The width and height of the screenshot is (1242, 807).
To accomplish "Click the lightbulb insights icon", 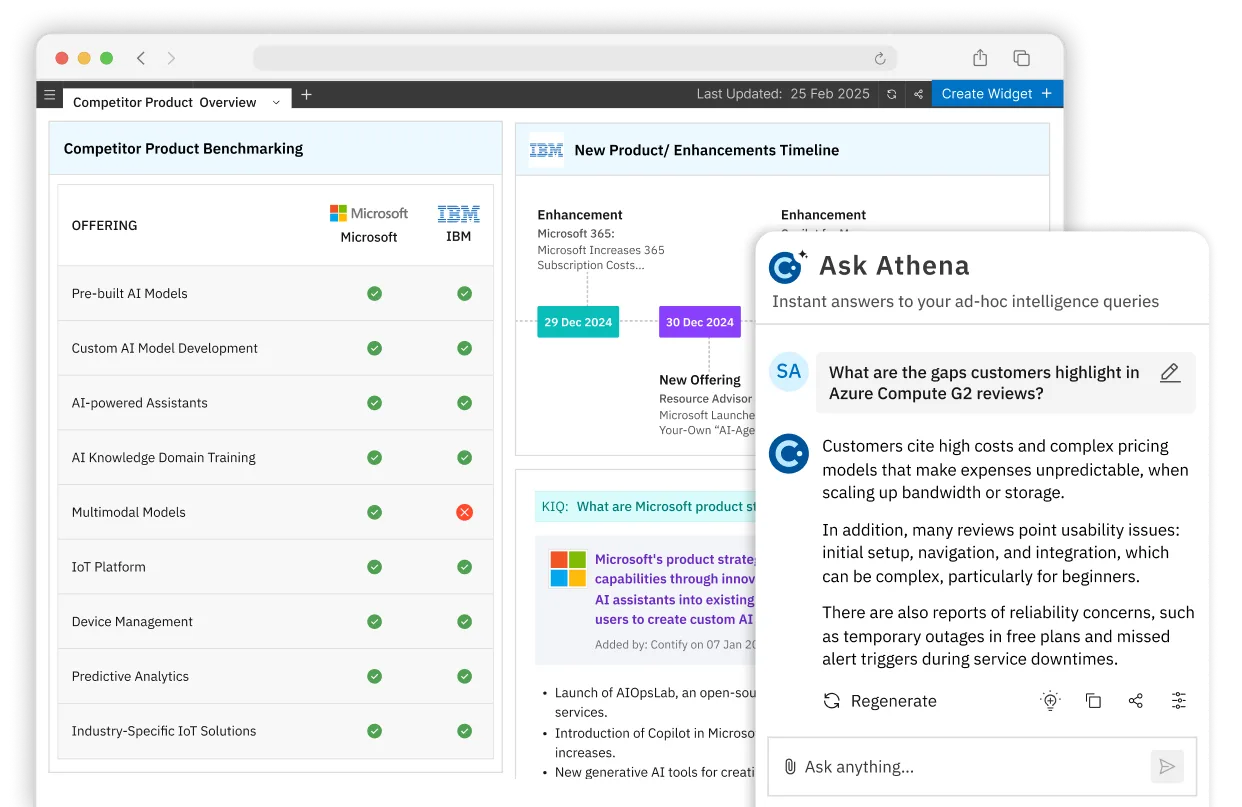I will click(1050, 701).
